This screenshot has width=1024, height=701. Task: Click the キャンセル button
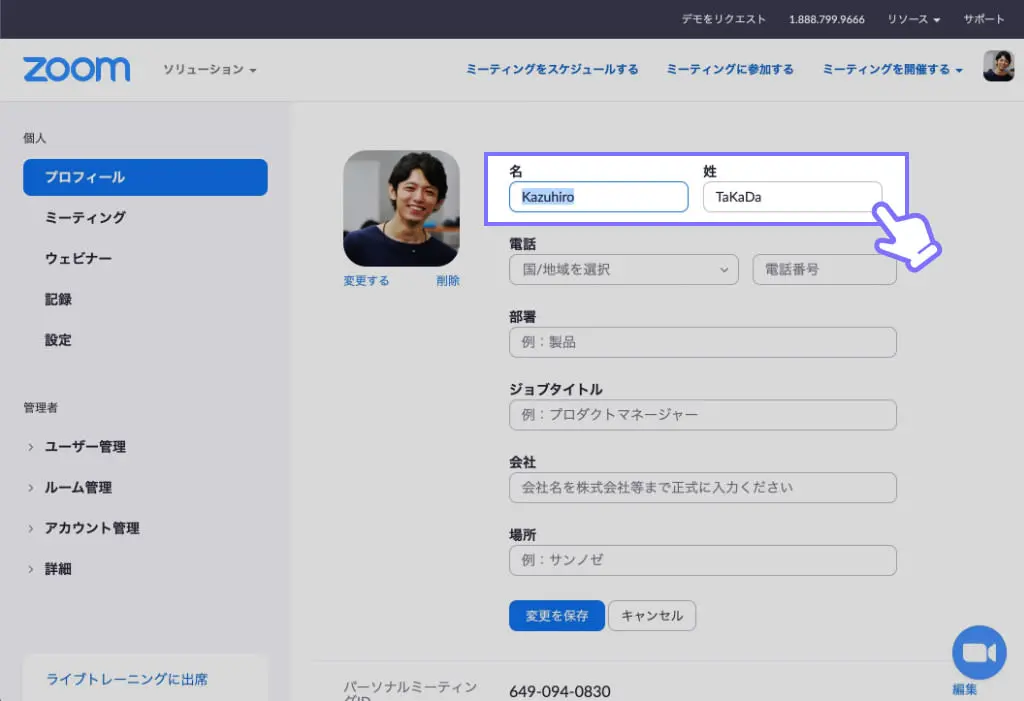(x=651, y=615)
